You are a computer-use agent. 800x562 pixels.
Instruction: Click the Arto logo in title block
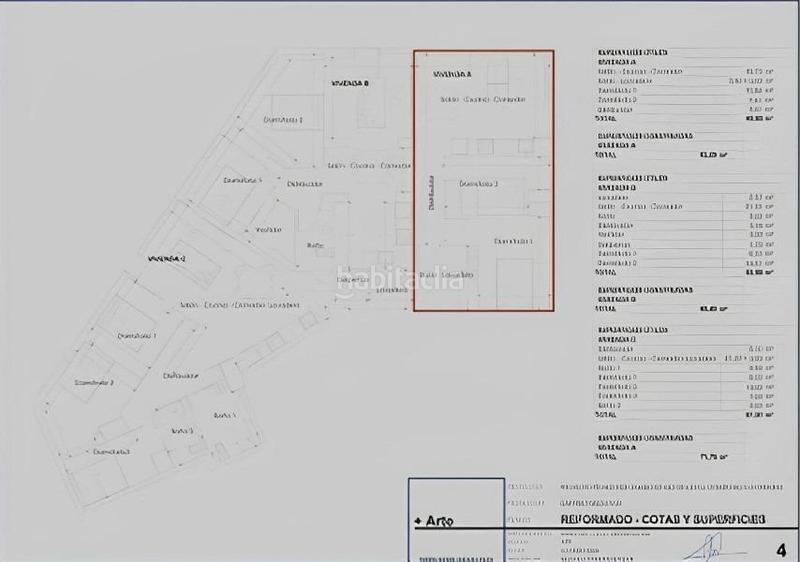coord(432,521)
